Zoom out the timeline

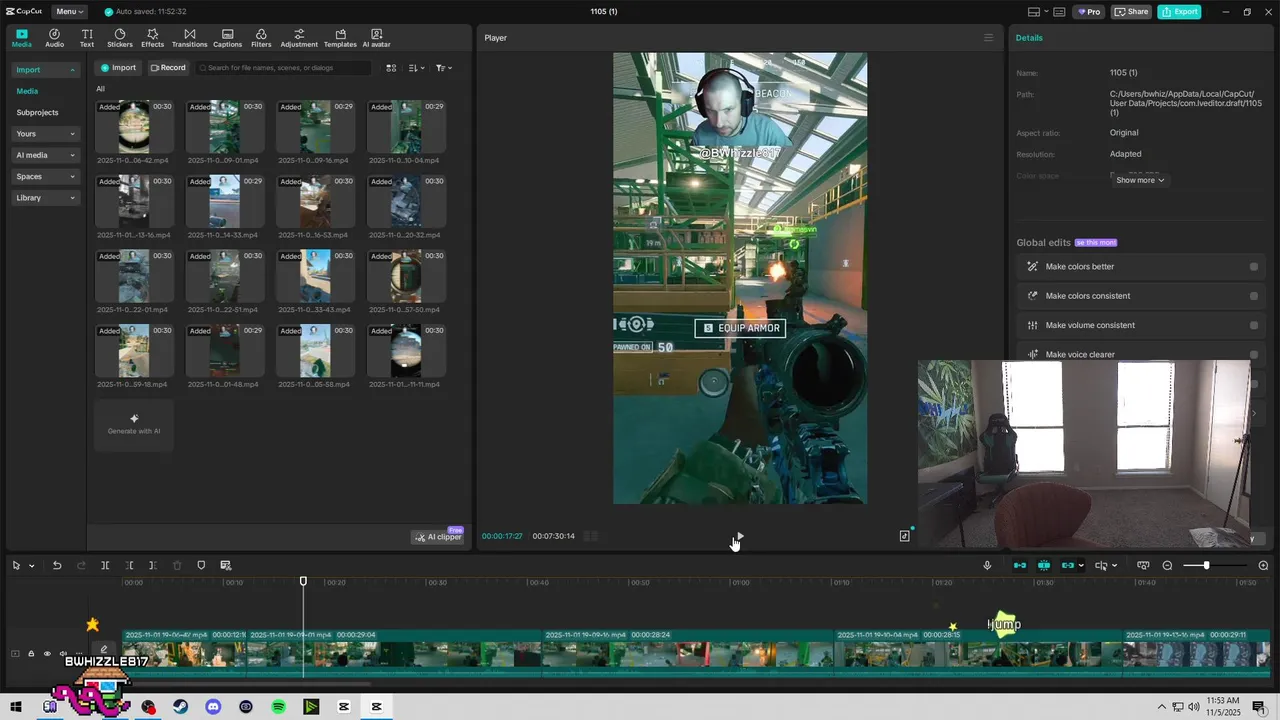[1167, 566]
